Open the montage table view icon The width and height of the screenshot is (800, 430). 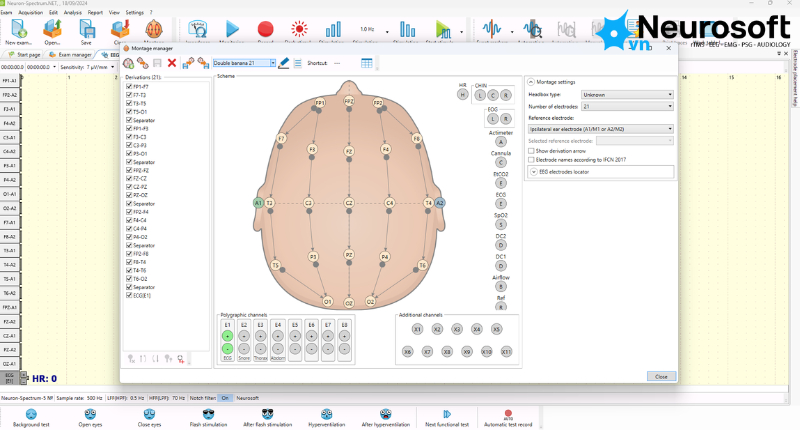[x=366, y=63]
